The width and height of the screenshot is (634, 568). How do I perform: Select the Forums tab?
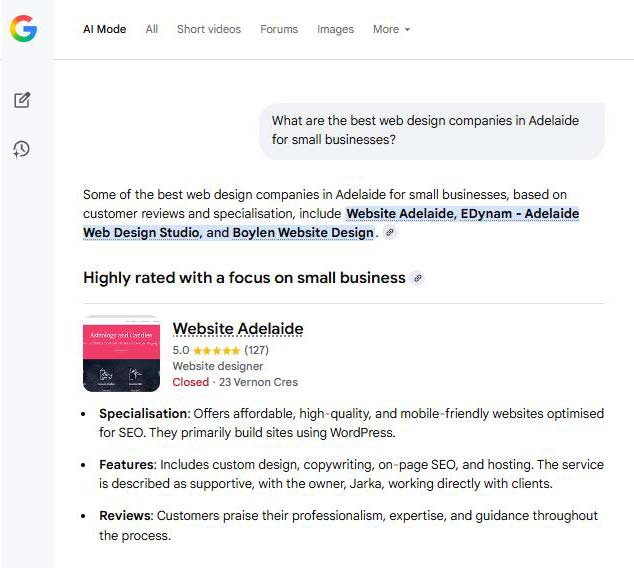coord(279,29)
